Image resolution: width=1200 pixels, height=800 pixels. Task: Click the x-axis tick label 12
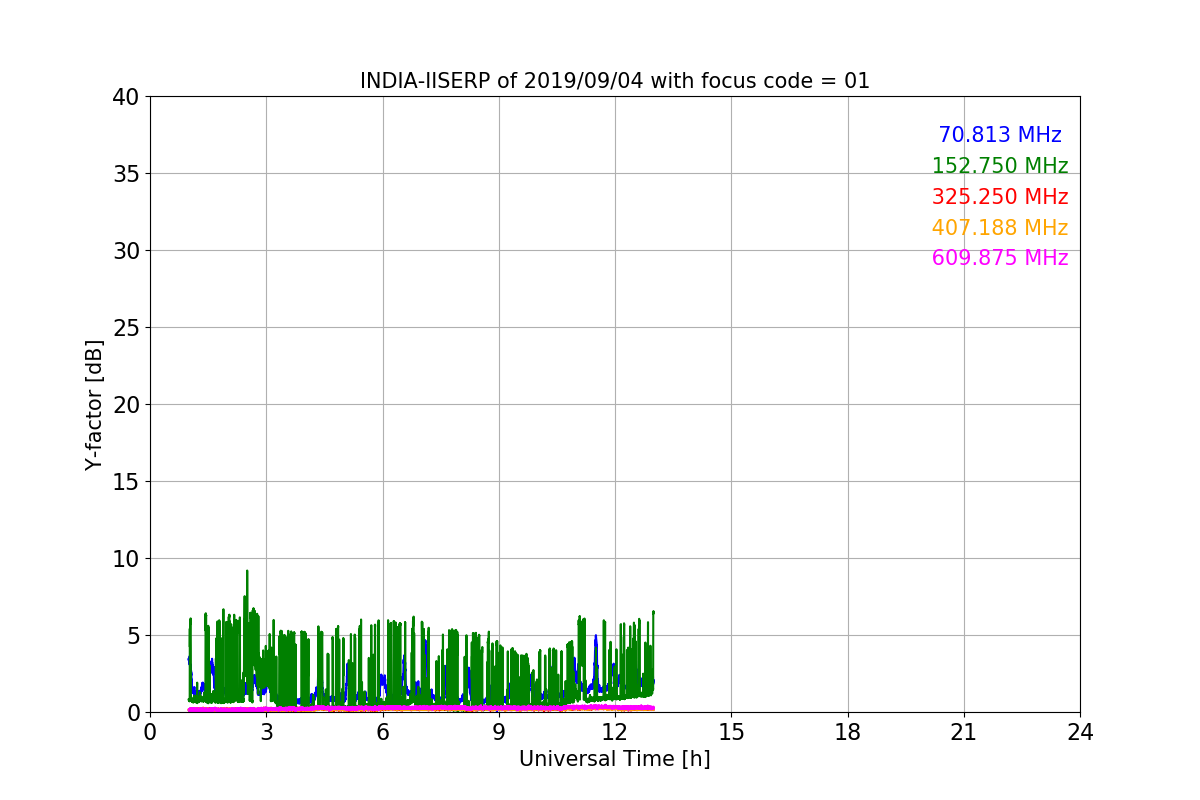pyautogui.click(x=615, y=732)
